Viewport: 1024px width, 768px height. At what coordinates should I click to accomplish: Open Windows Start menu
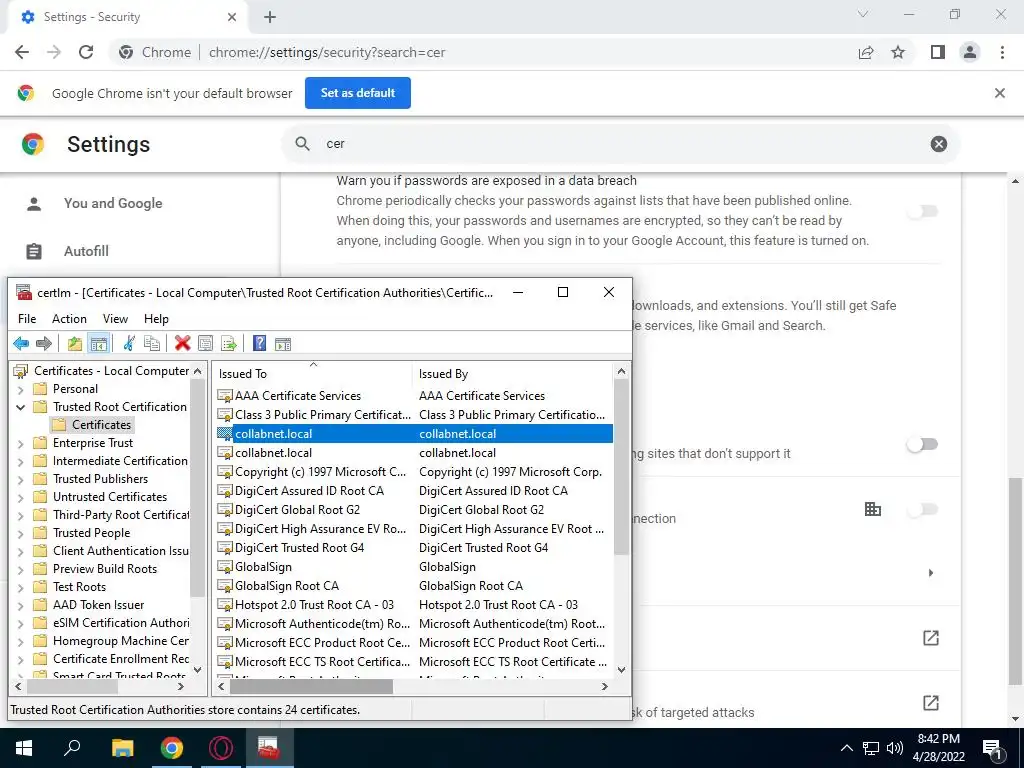(24, 748)
